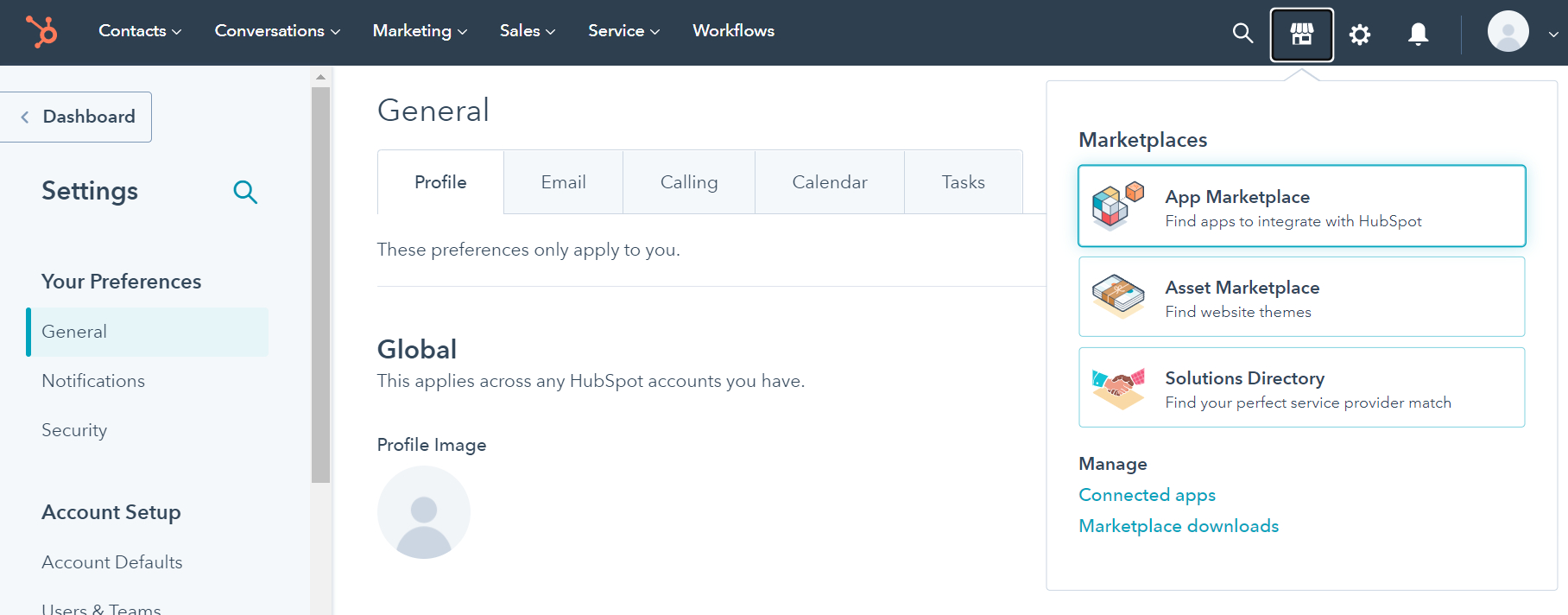
Task: Toggle the Marketplace storefront icon
Action: coord(1302,35)
